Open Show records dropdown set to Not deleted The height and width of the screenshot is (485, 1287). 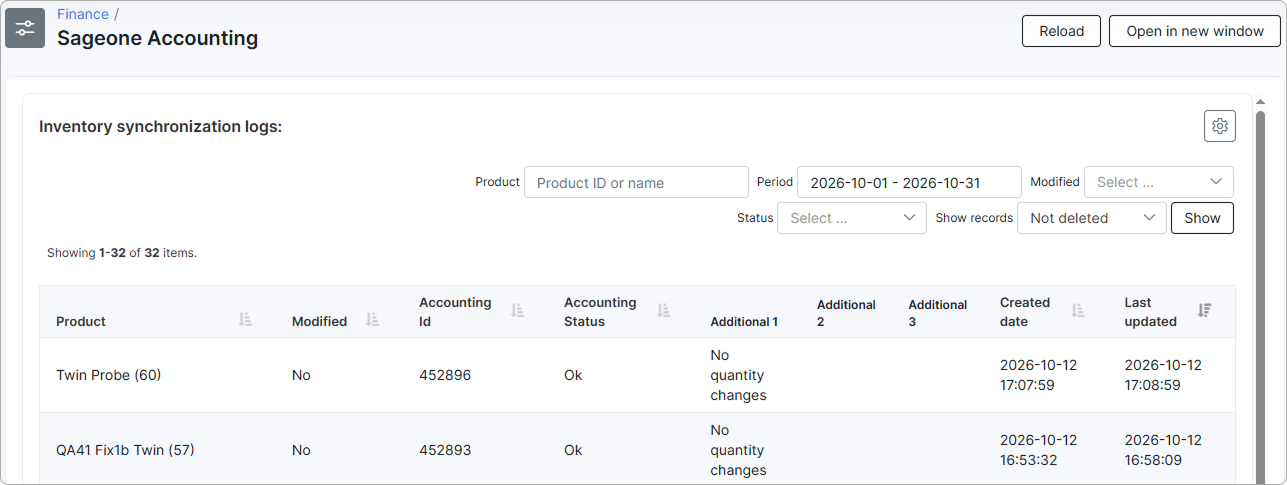(1092, 218)
